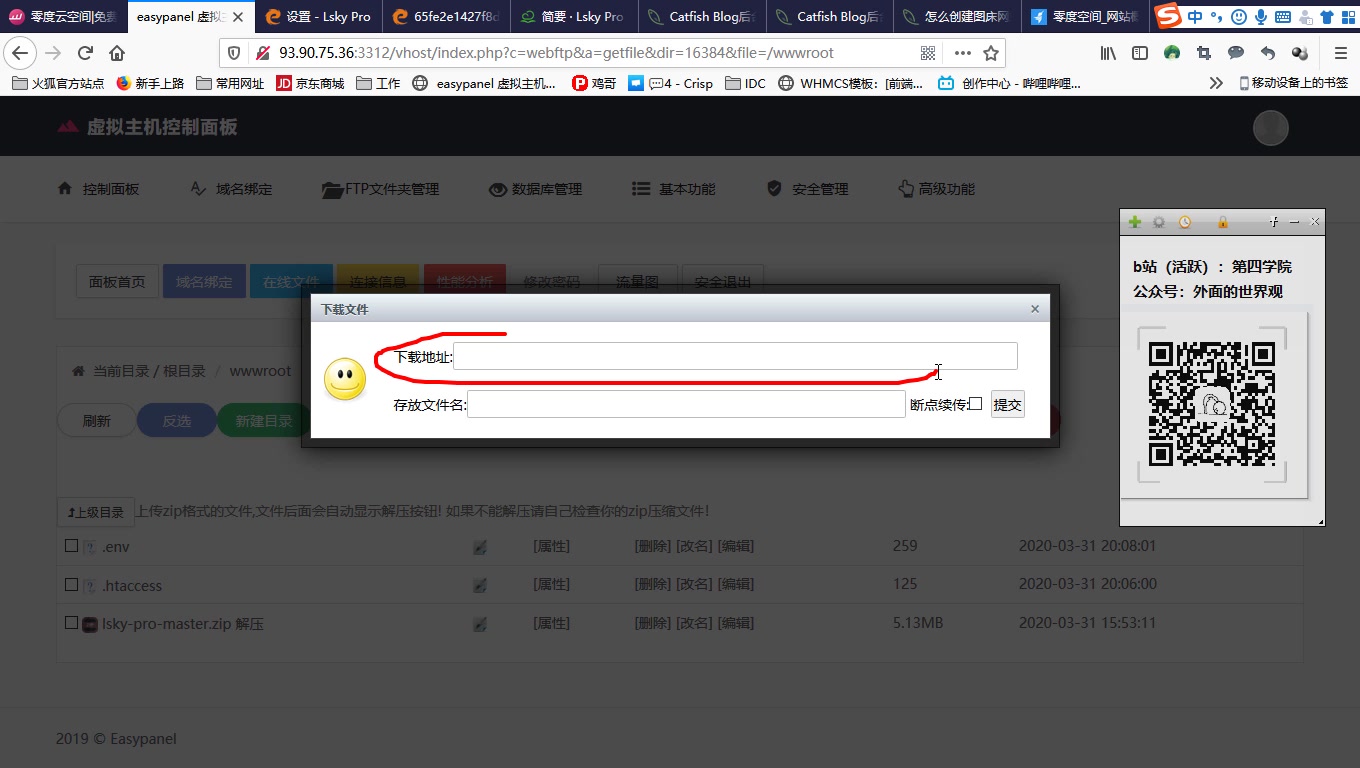Image resolution: width=1360 pixels, height=768 pixels.
Task: Click the padlock icon in note widget
Action: [x=1222, y=222]
